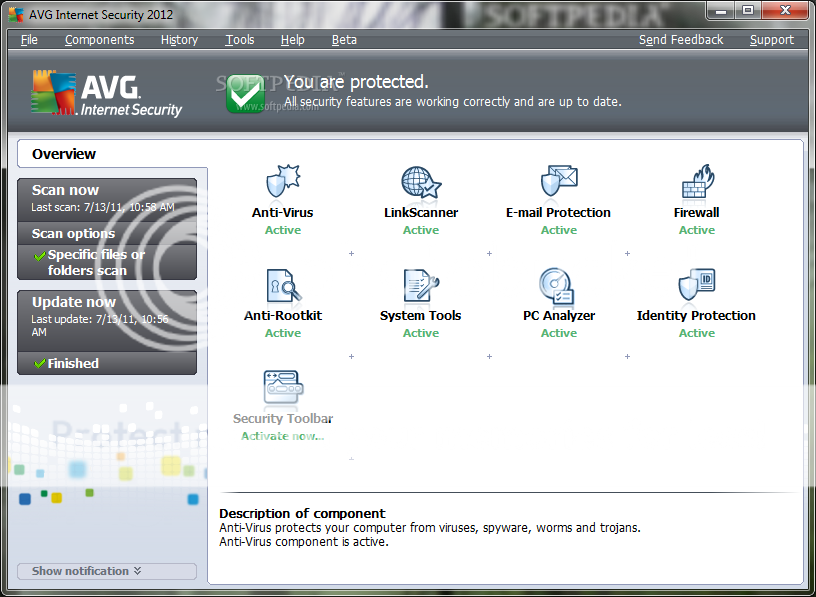Click the E-mail Protection label
The image size is (816, 597).
[x=558, y=212]
